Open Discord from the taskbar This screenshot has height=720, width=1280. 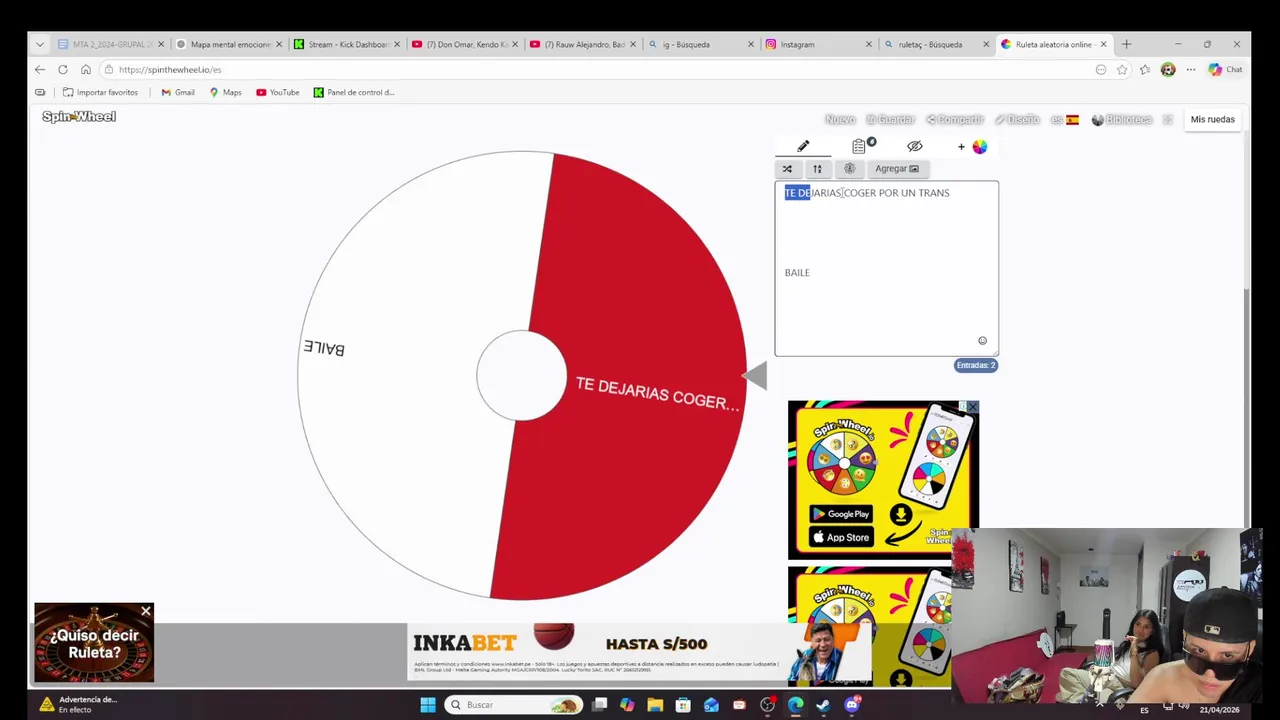[852, 705]
